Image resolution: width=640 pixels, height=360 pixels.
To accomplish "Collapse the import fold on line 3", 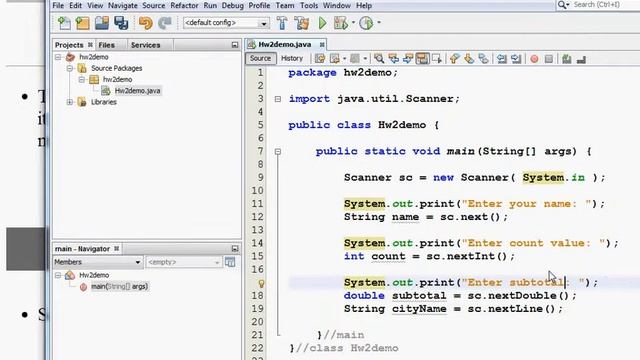I will click(x=278, y=99).
